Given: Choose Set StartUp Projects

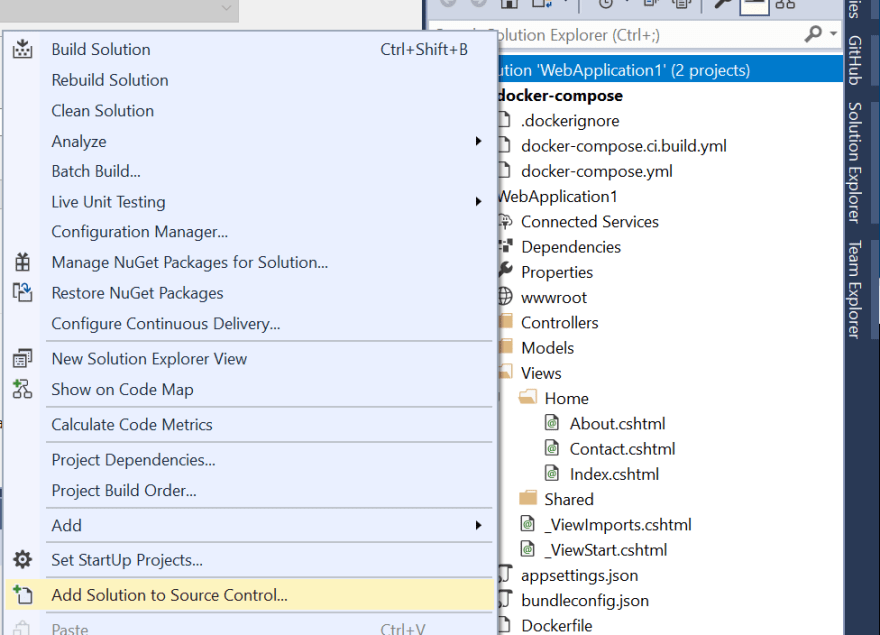Looking at the screenshot, I should pyautogui.click(x=249, y=560).
